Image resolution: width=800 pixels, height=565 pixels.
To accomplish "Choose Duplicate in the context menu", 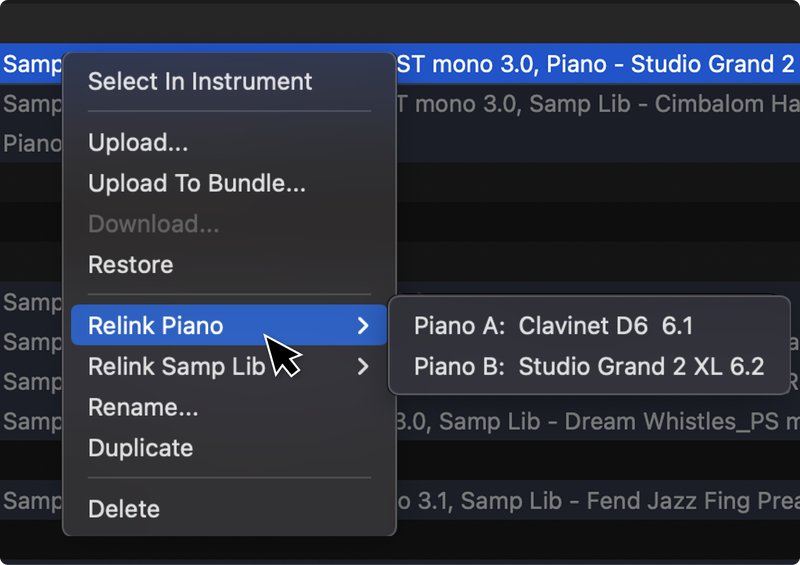I will coord(140,448).
